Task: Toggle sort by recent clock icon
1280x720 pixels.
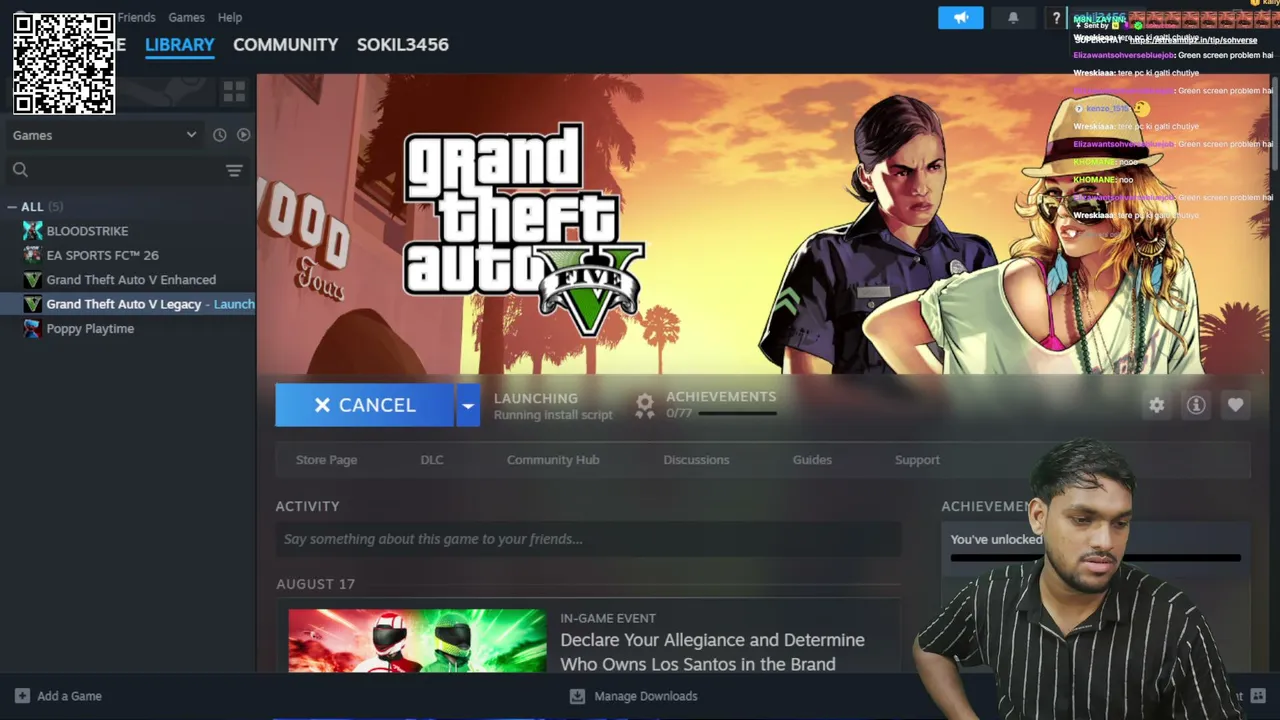Action: (x=220, y=135)
